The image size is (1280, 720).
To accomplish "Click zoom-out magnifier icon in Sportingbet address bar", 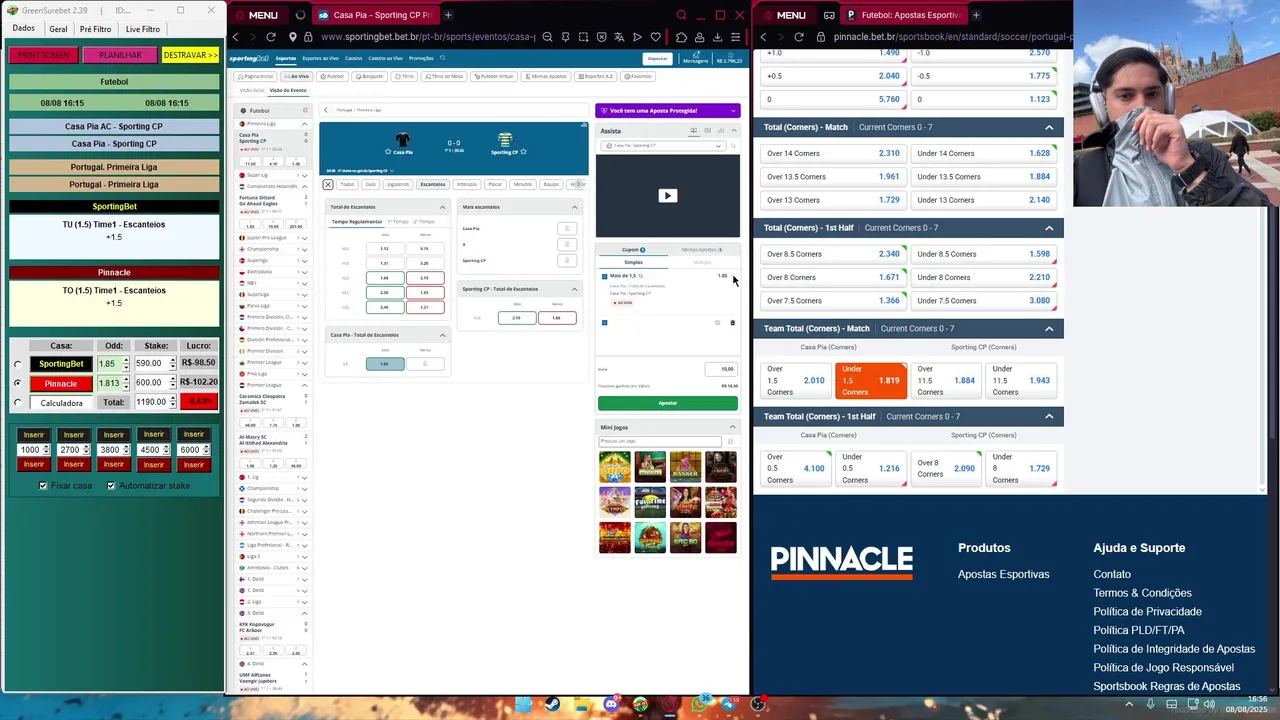I will click(x=548, y=37).
